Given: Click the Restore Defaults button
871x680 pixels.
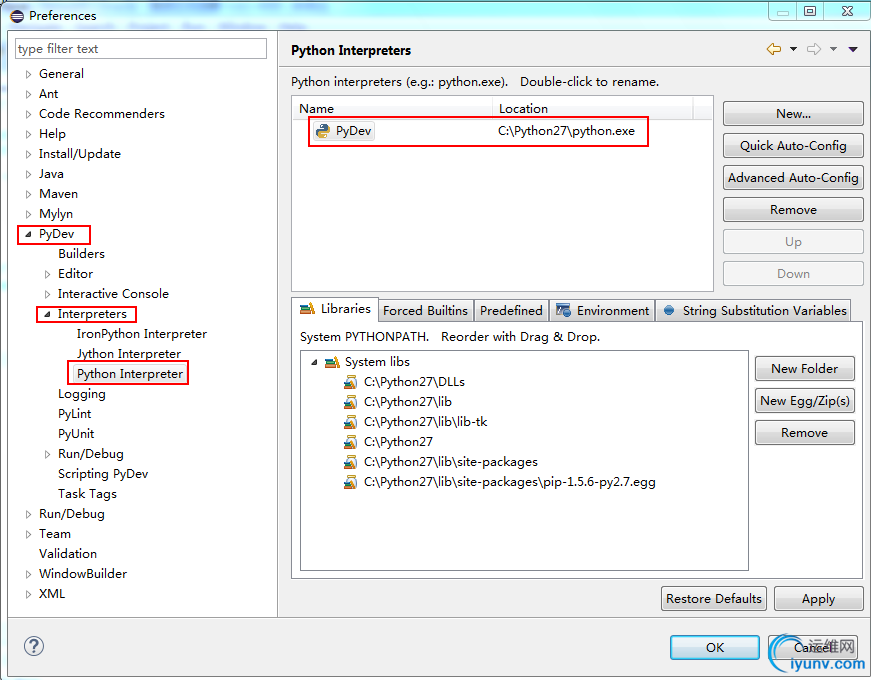Looking at the screenshot, I should click(714, 599).
